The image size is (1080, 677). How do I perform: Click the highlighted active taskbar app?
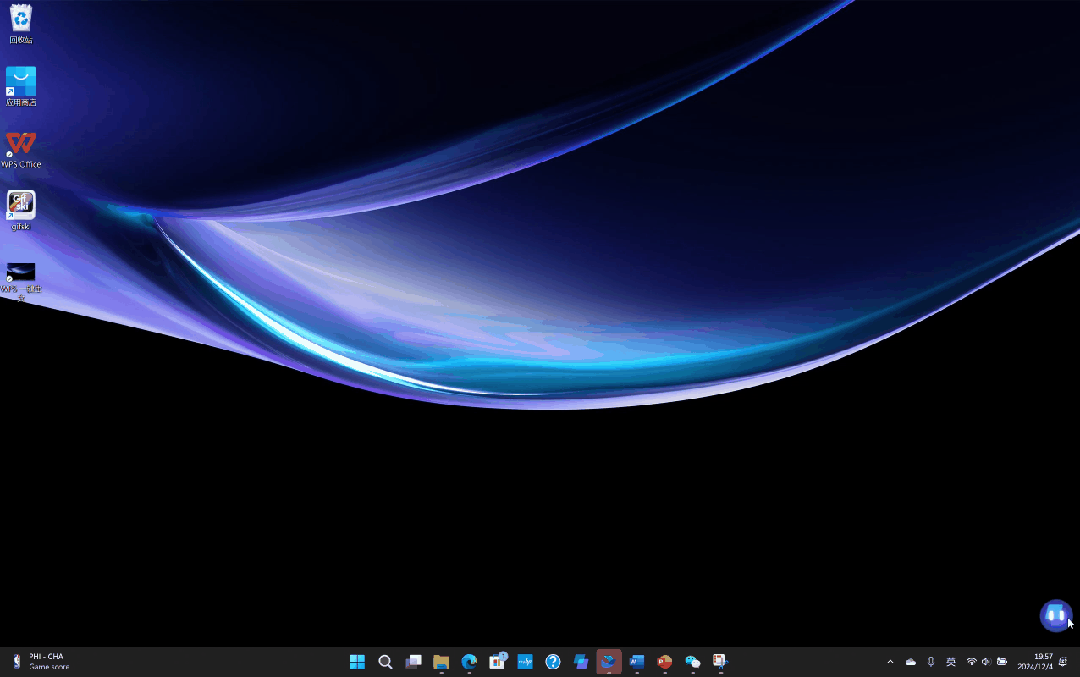point(609,662)
